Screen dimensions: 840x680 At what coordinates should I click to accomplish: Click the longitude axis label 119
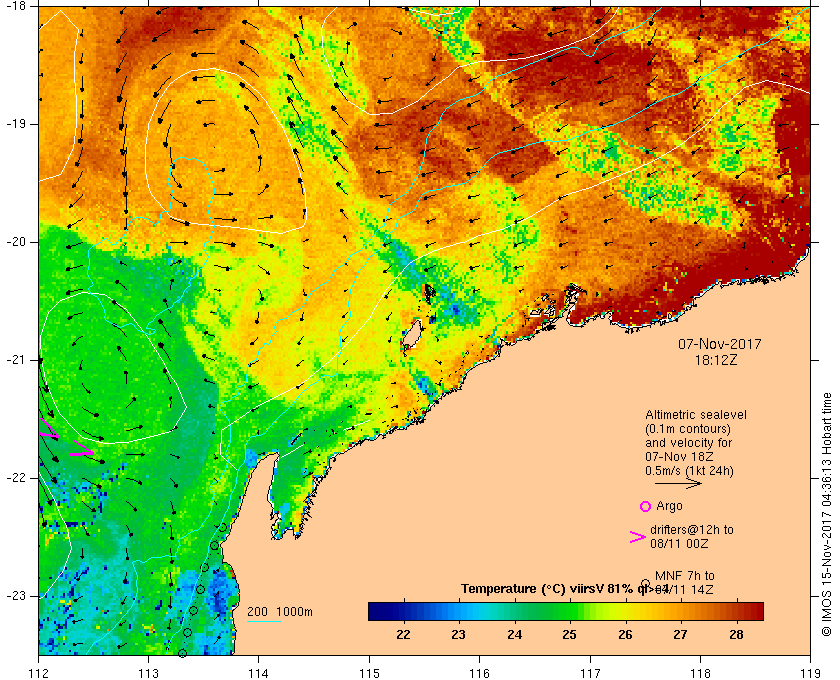(x=810, y=673)
